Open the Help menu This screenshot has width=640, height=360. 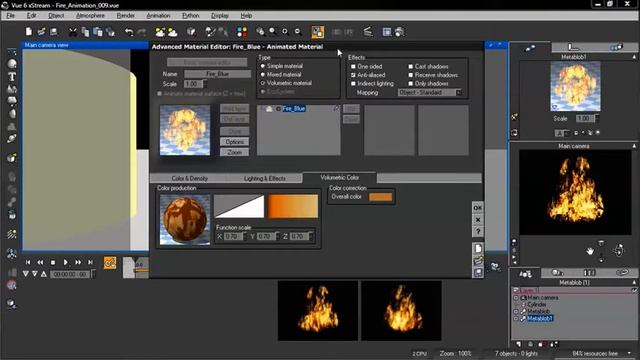tap(246, 16)
